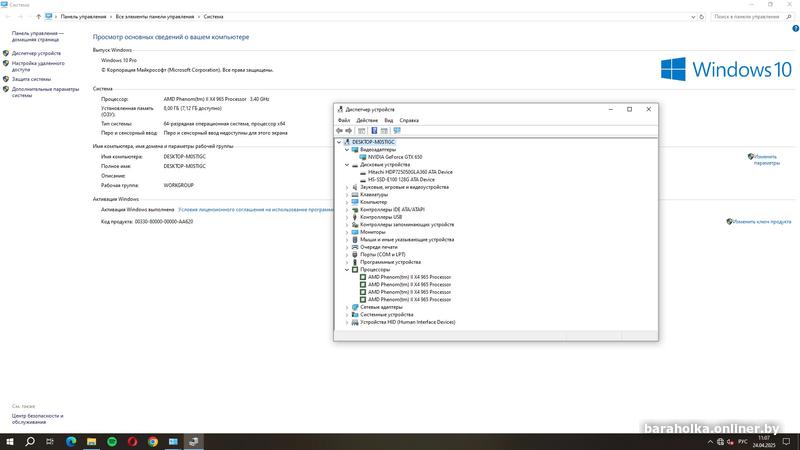The width and height of the screenshot is (800, 450).
Task: Click Панель управления breadcrumb in address bar
Action: point(83,17)
